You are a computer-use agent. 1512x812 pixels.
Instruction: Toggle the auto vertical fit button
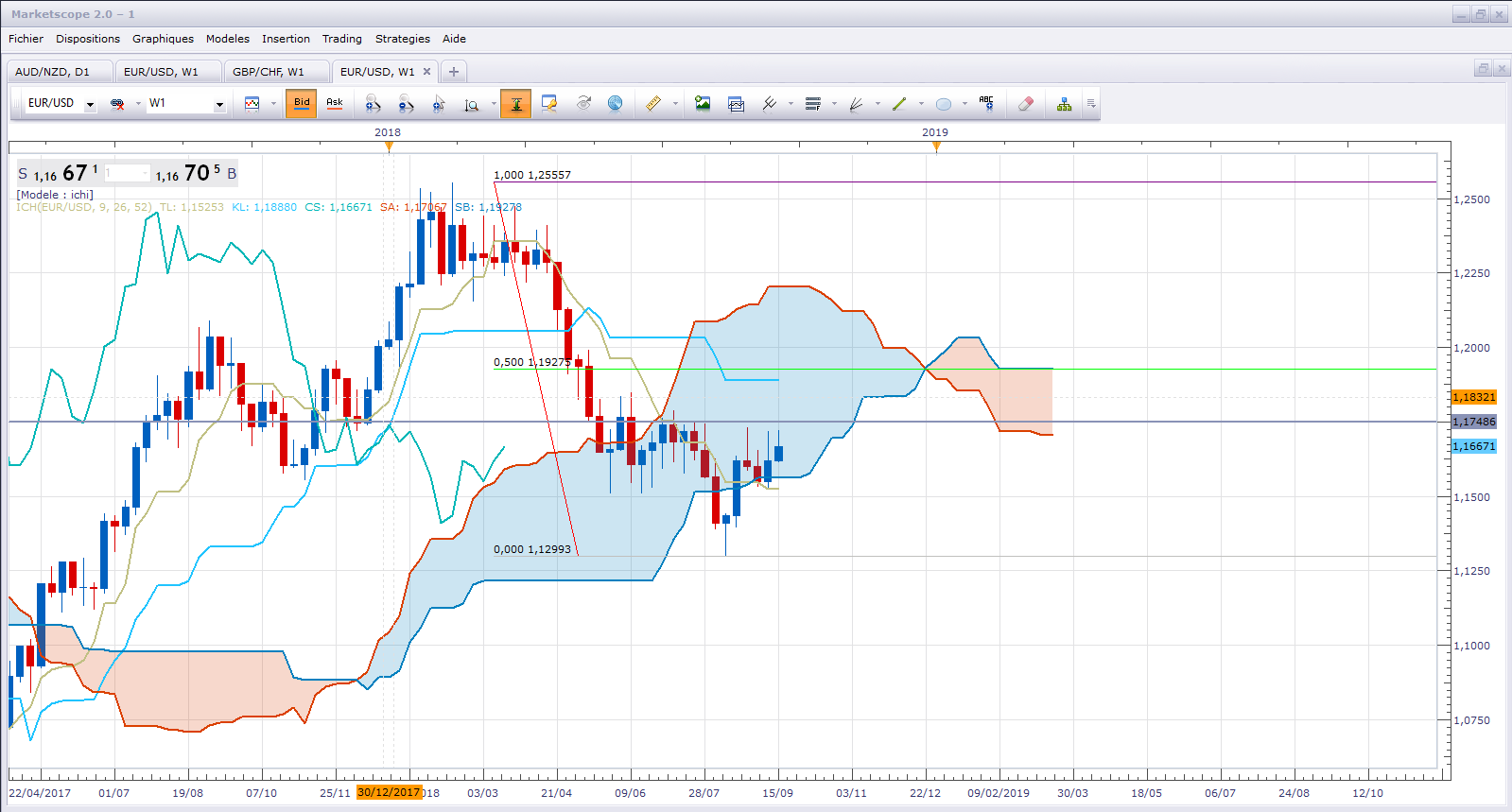pos(516,104)
